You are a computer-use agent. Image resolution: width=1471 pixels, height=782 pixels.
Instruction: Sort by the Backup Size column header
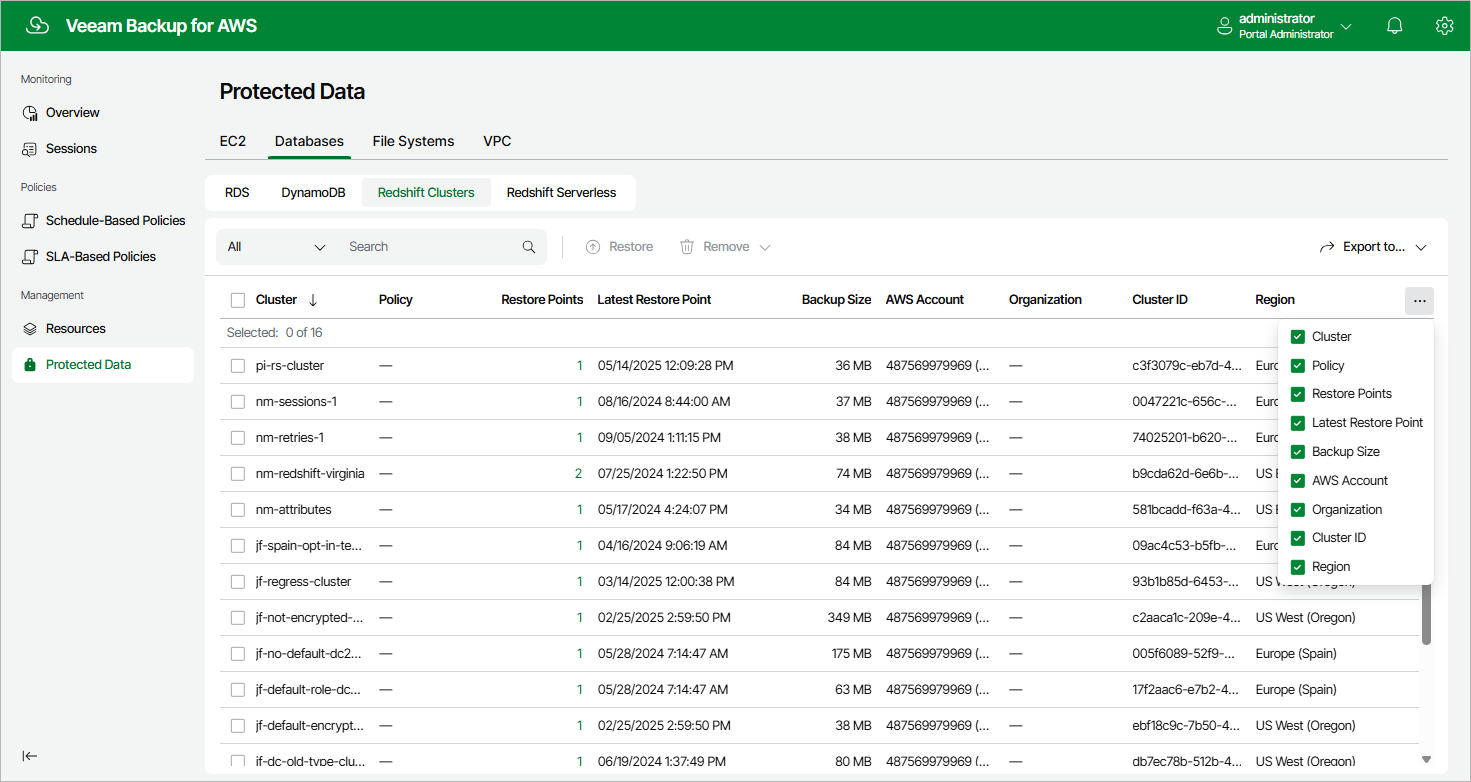click(x=836, y=300)
